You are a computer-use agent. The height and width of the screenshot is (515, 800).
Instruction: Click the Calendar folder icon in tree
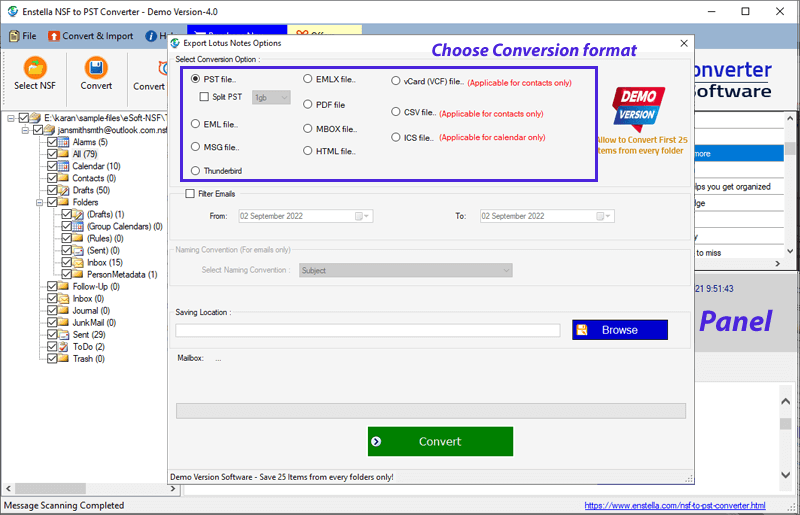pyautogui.click(x=63, y=166)
